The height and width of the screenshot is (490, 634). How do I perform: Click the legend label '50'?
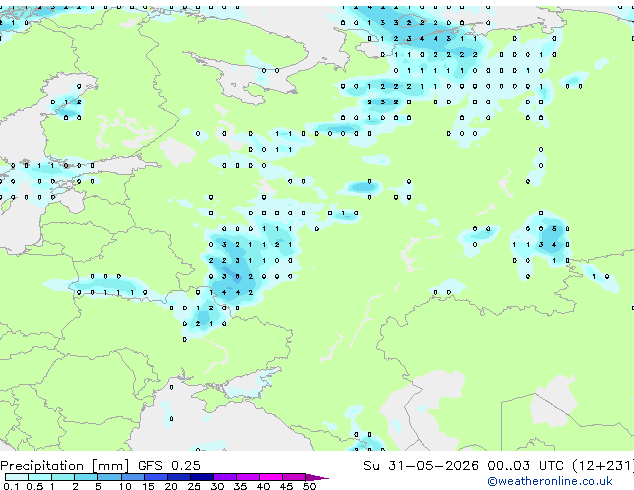point(309,486)
